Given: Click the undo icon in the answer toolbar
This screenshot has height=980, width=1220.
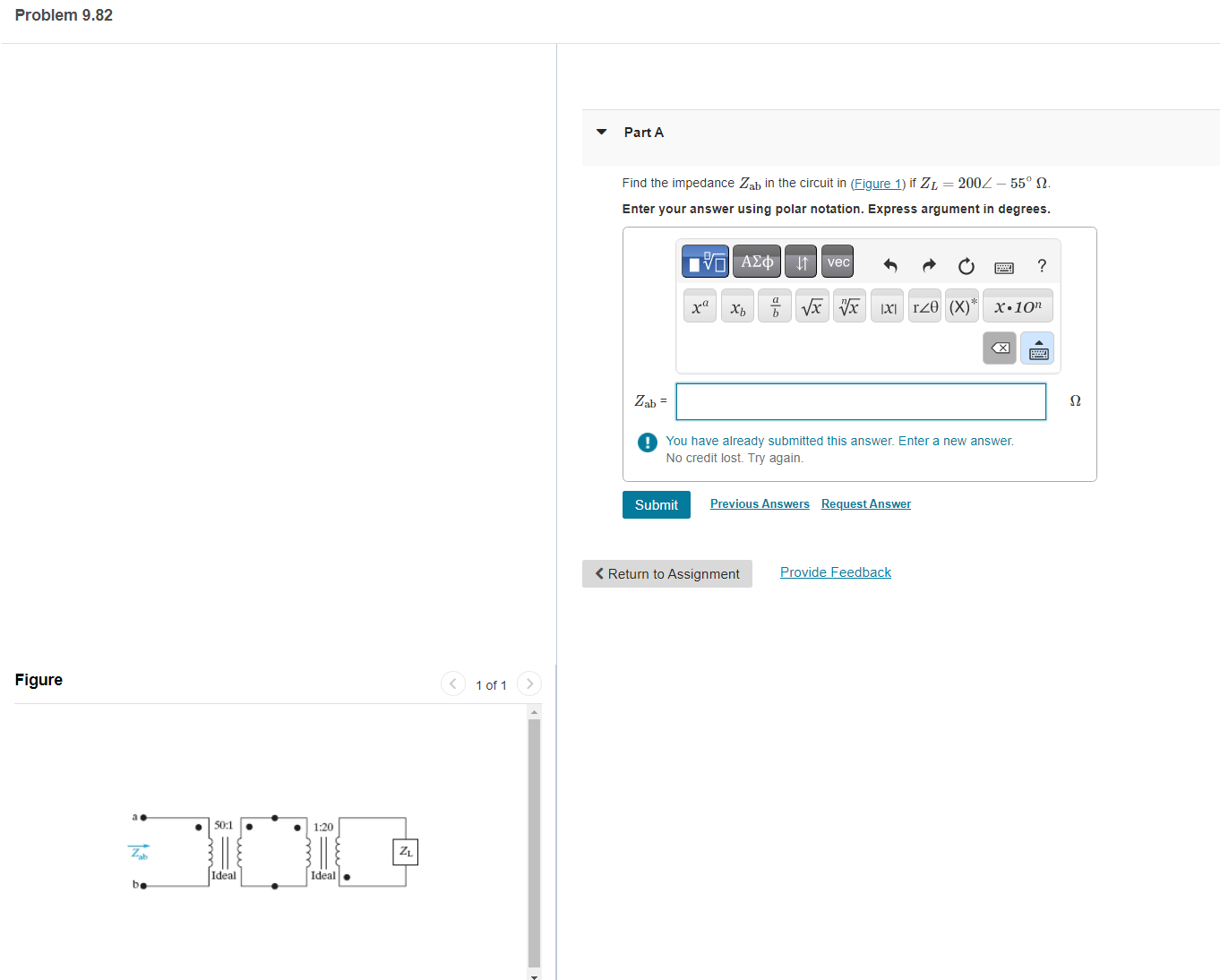Looking at the screenshot, I should click(x=889, y=265).
